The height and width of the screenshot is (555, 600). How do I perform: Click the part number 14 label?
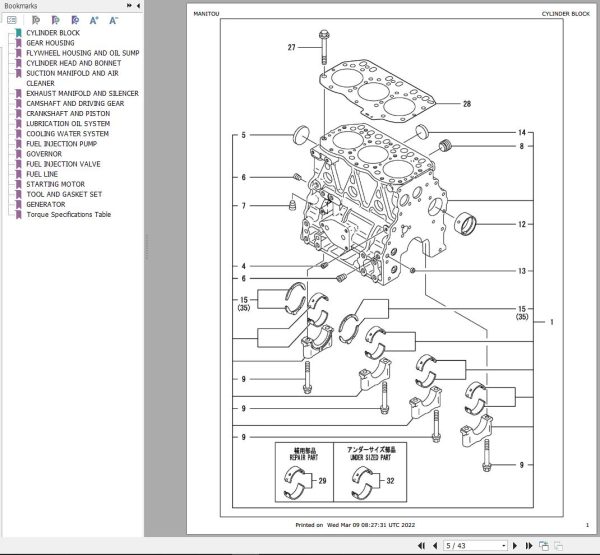522,132
